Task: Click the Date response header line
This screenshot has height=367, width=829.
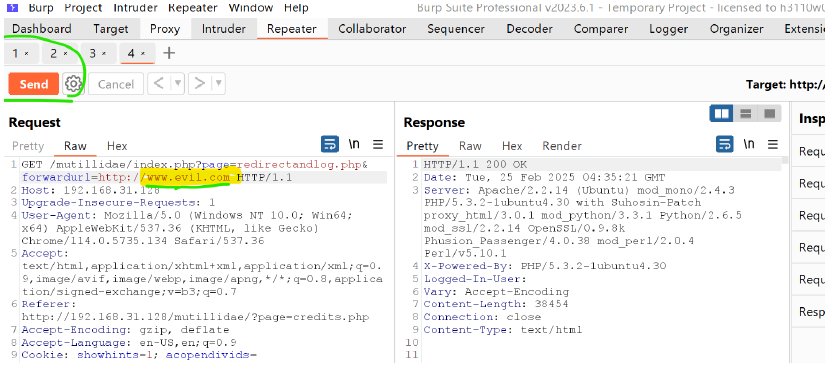Action: pos(544,177)
